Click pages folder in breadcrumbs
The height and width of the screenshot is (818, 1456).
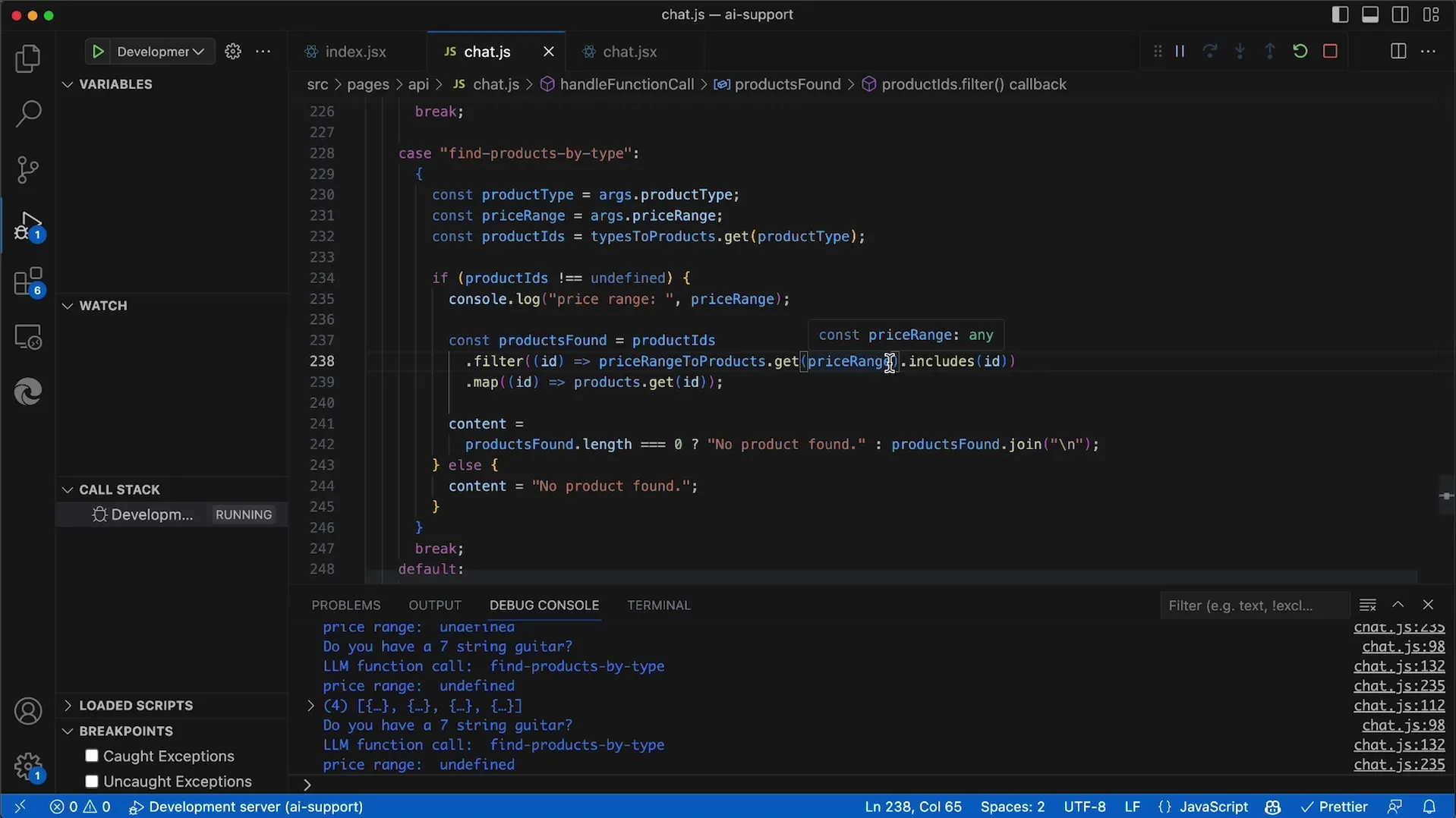[x=368, y=84]
